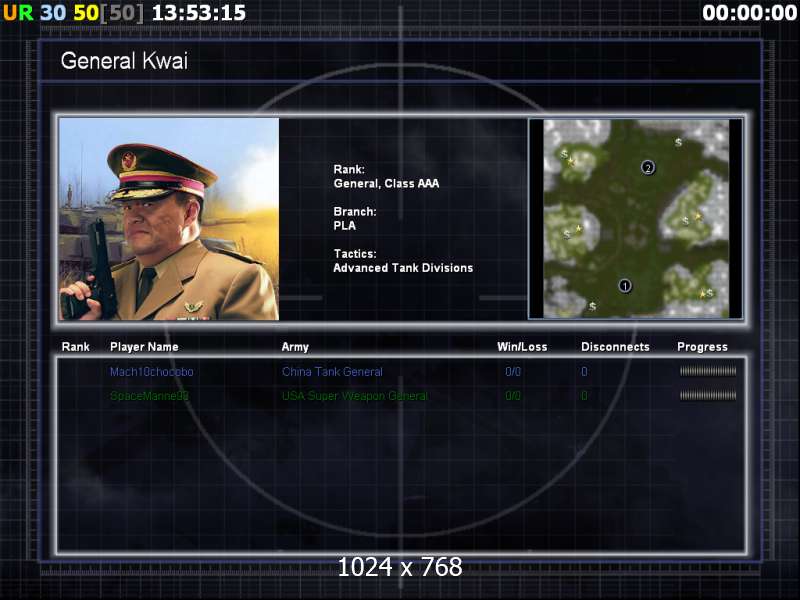Select the supply $ icon right of start position 2
The height and width of the screenshot is (600, 800).
tap(678, 142)
